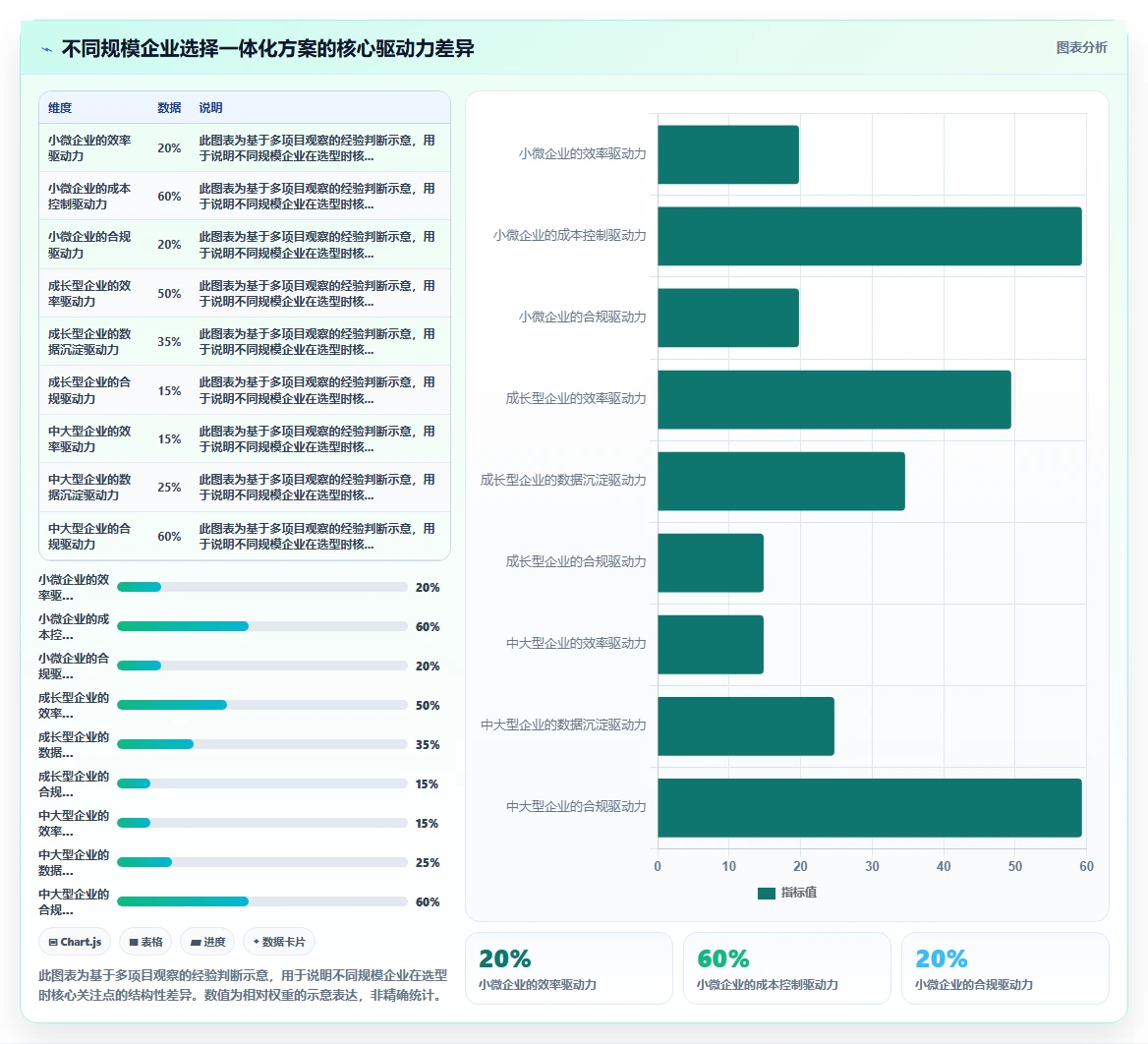Click the y-axis label 小微企业的成本控制驱动力
Viewport: 1148px width, 1044px height.
tap(570, 236)
